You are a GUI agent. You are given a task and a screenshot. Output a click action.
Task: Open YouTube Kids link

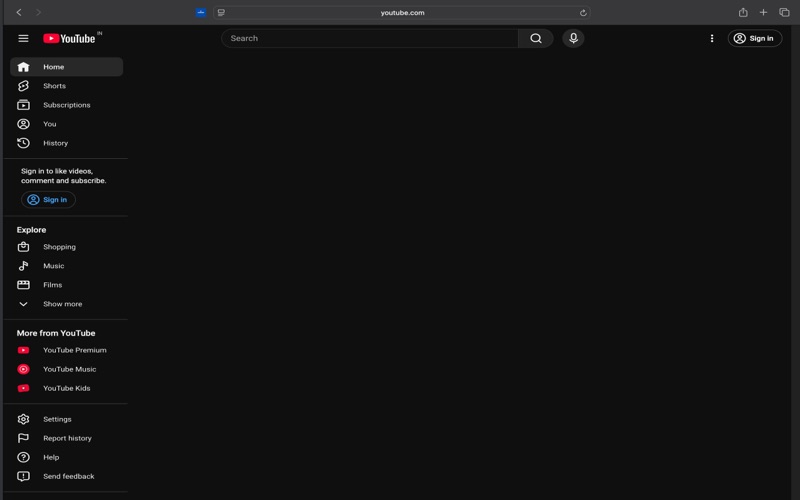66,388
